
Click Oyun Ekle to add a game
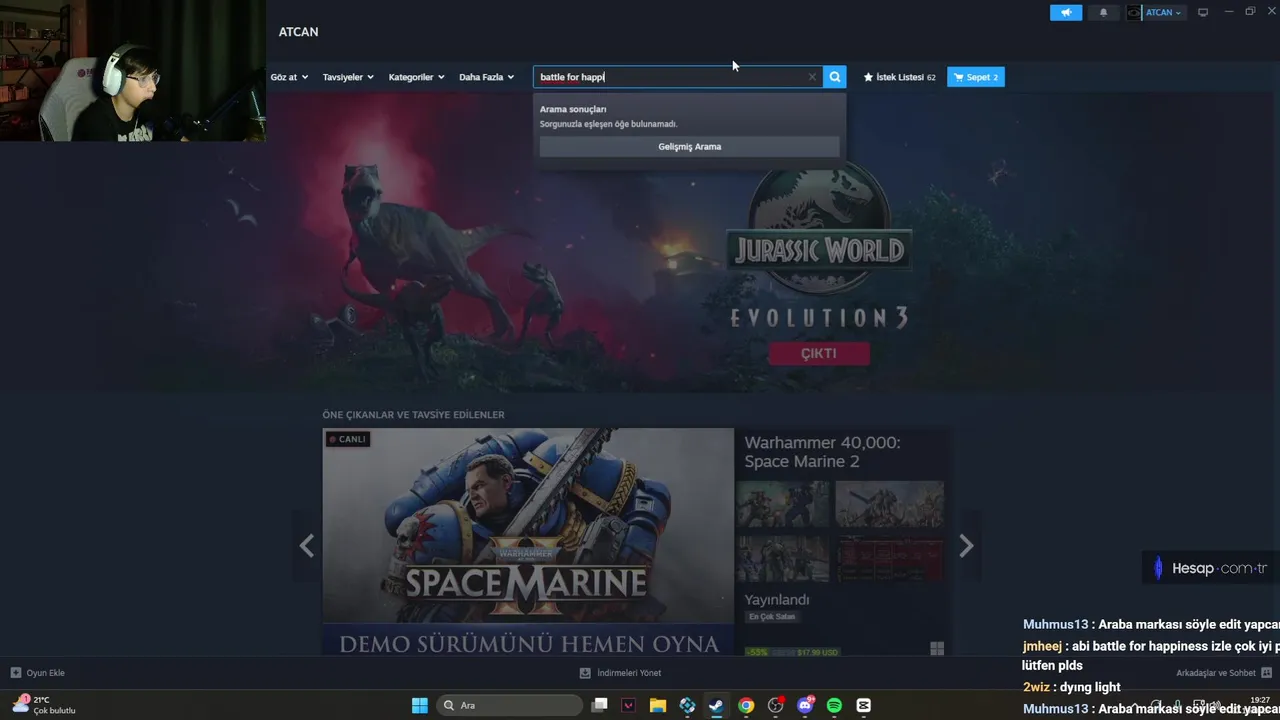click(38, 673)
